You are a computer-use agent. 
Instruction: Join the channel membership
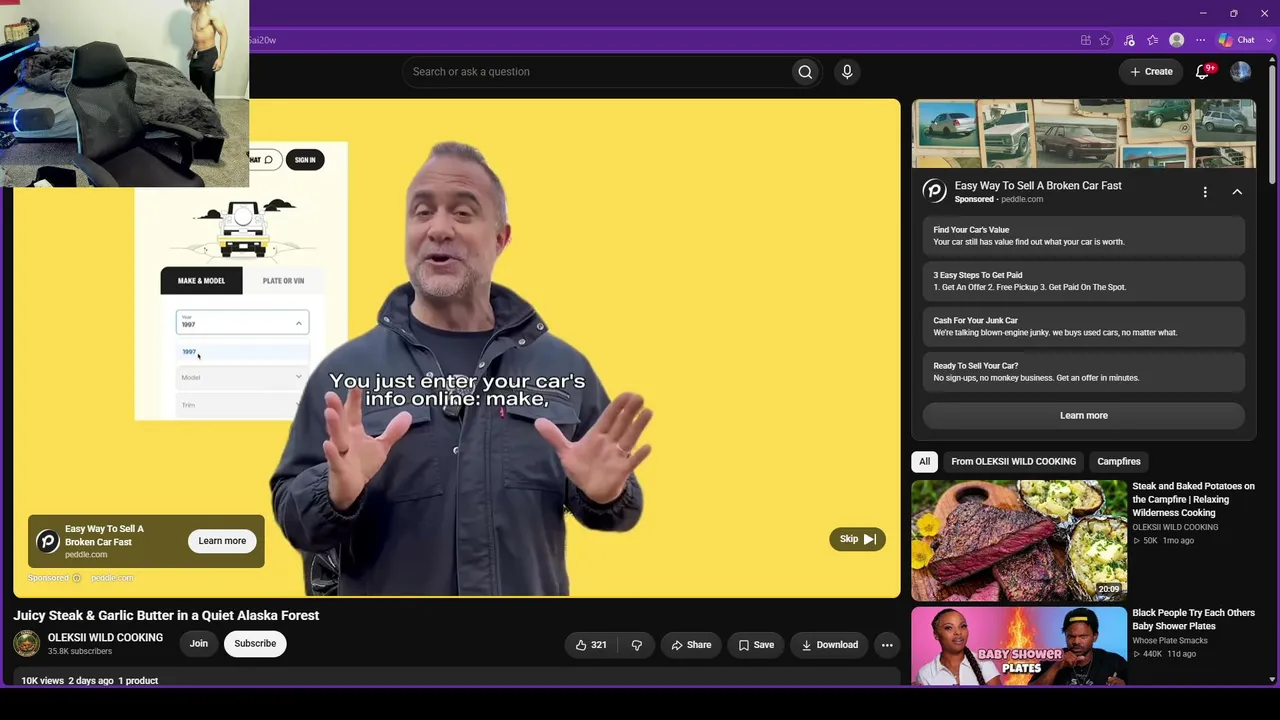click(199, 644)
